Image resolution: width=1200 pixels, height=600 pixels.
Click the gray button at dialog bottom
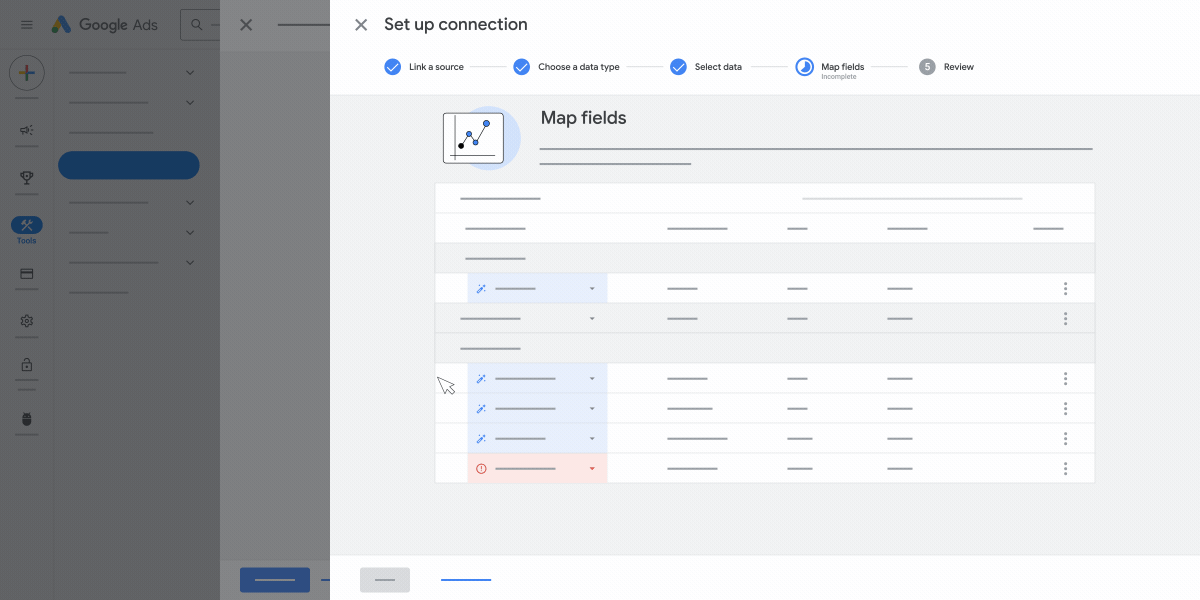pos(385,579)
